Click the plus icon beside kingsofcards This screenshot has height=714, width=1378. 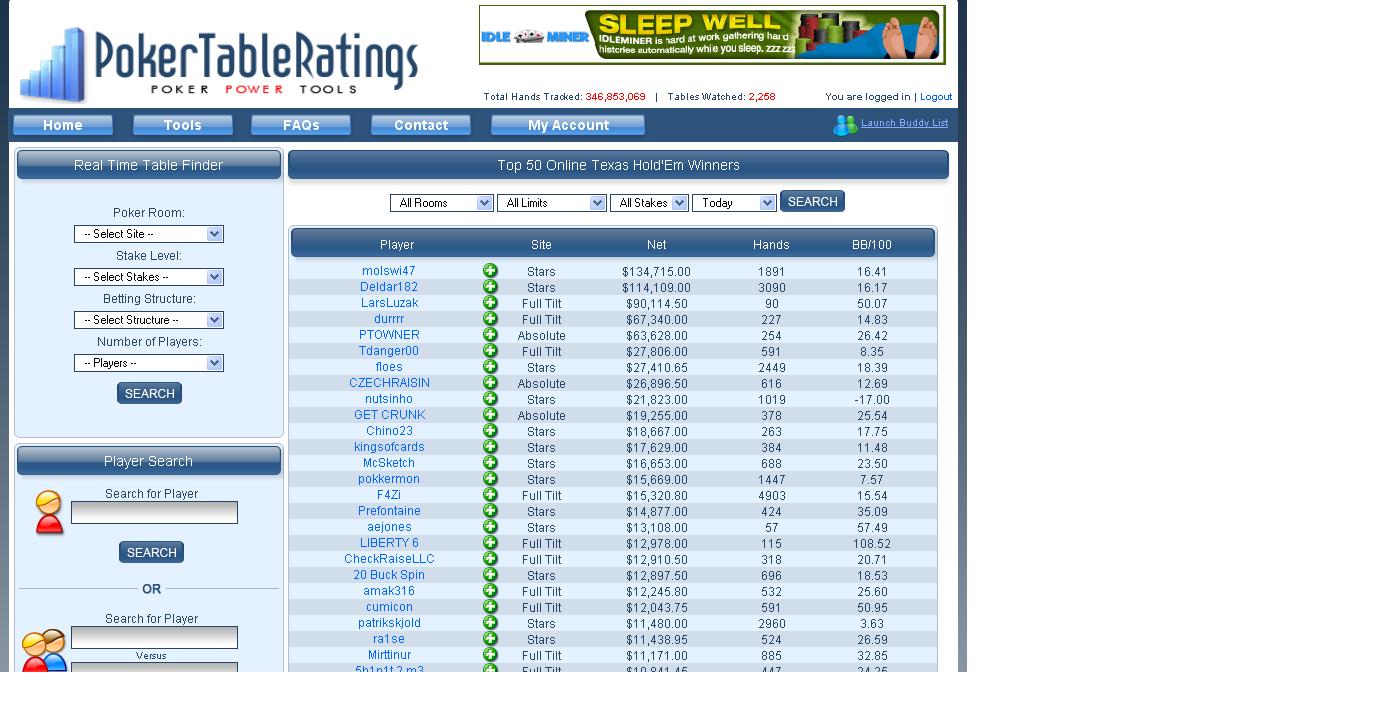click(490, 447)
